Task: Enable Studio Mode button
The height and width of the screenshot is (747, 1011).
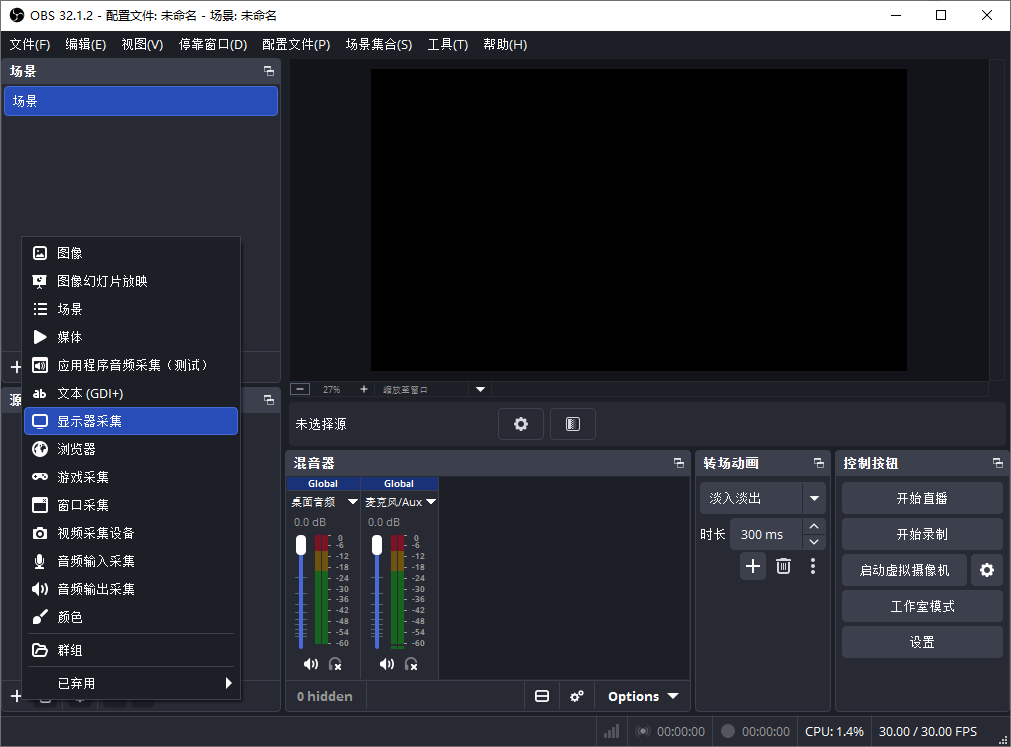Action: click(922, 606)
